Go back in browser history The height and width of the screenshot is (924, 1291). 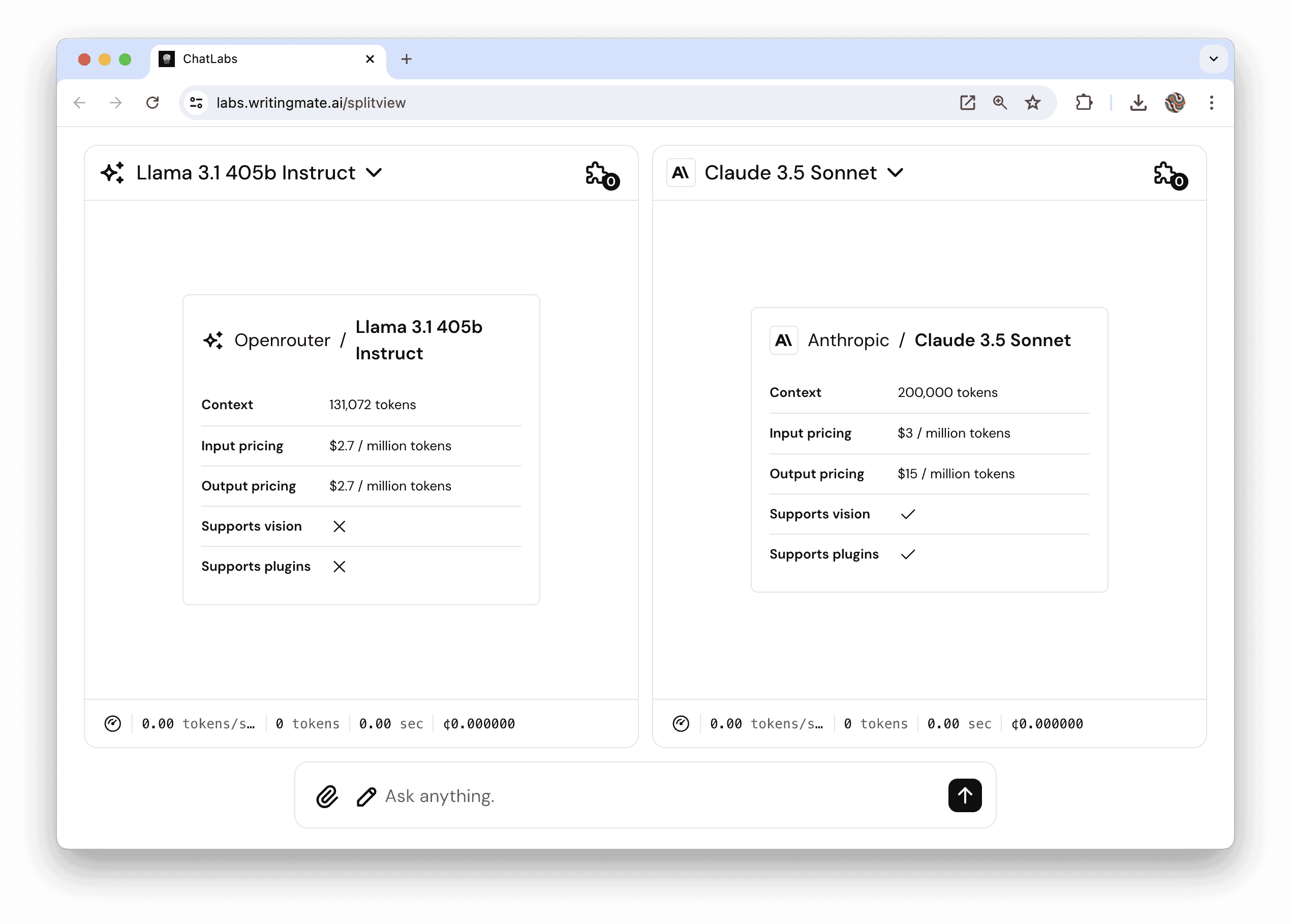[80, 103]
